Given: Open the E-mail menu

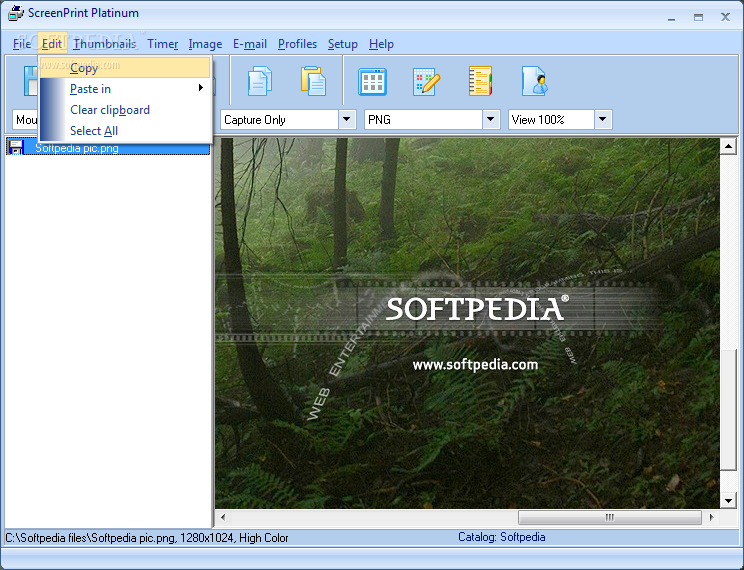Looking at the screenshot, I should pos(250,44).
